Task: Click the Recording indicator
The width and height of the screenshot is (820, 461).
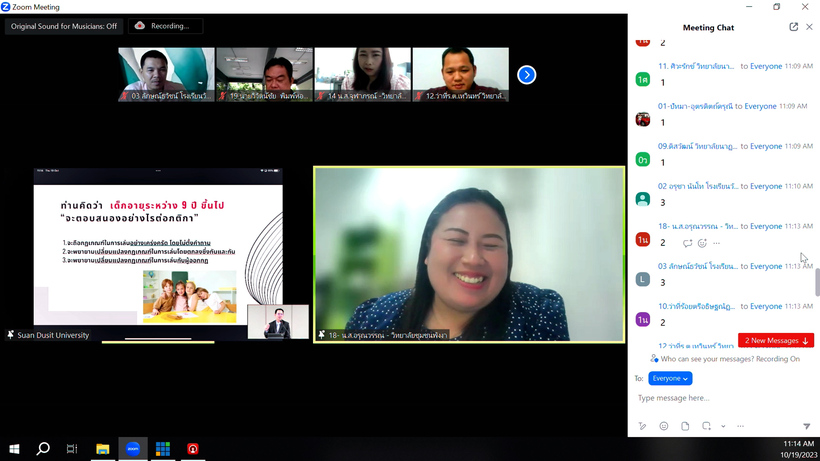Action: click(x=165, y=26)
